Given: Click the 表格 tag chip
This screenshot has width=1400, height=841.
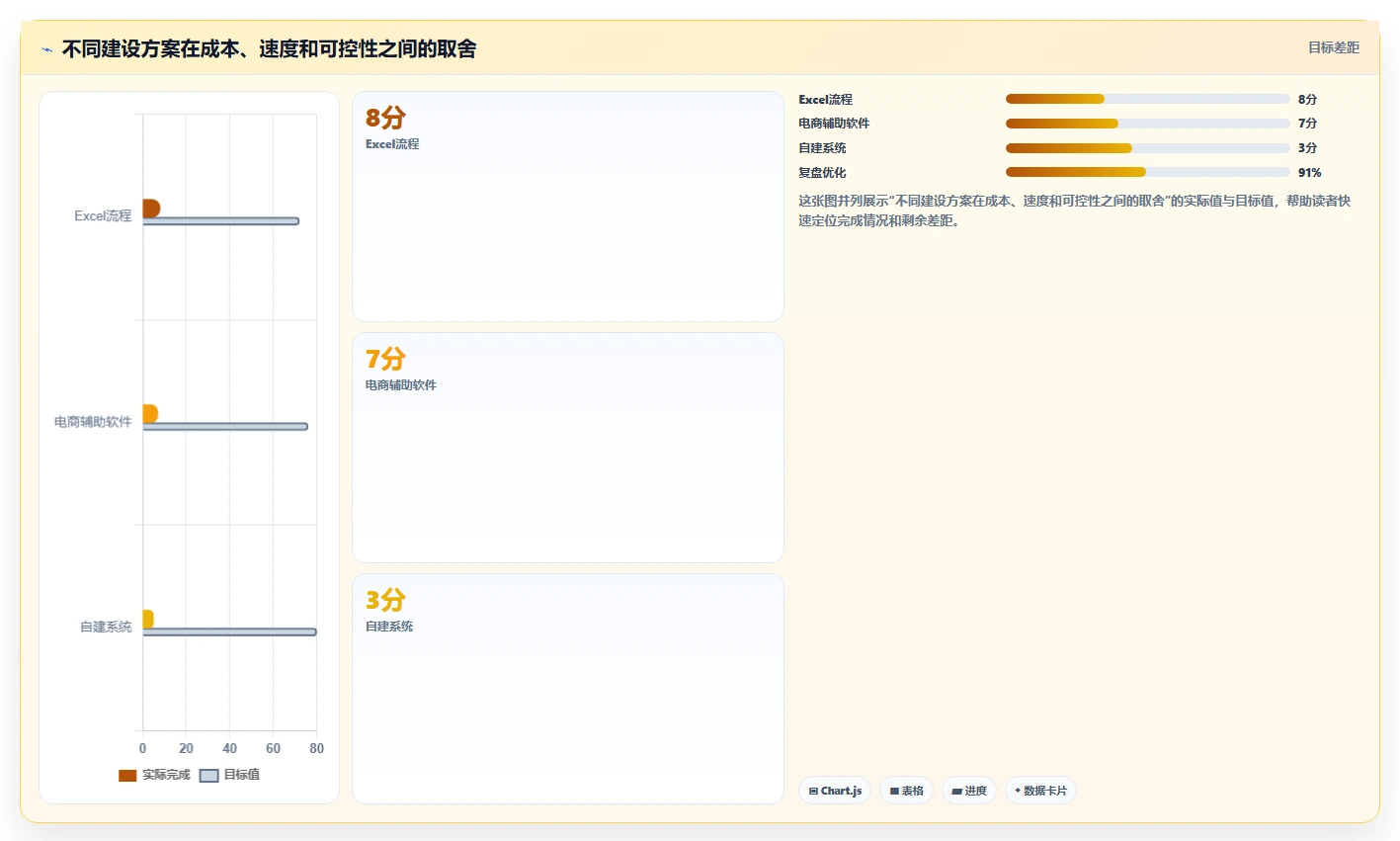Looking at the screenshot, I should [x=906, y=791].
